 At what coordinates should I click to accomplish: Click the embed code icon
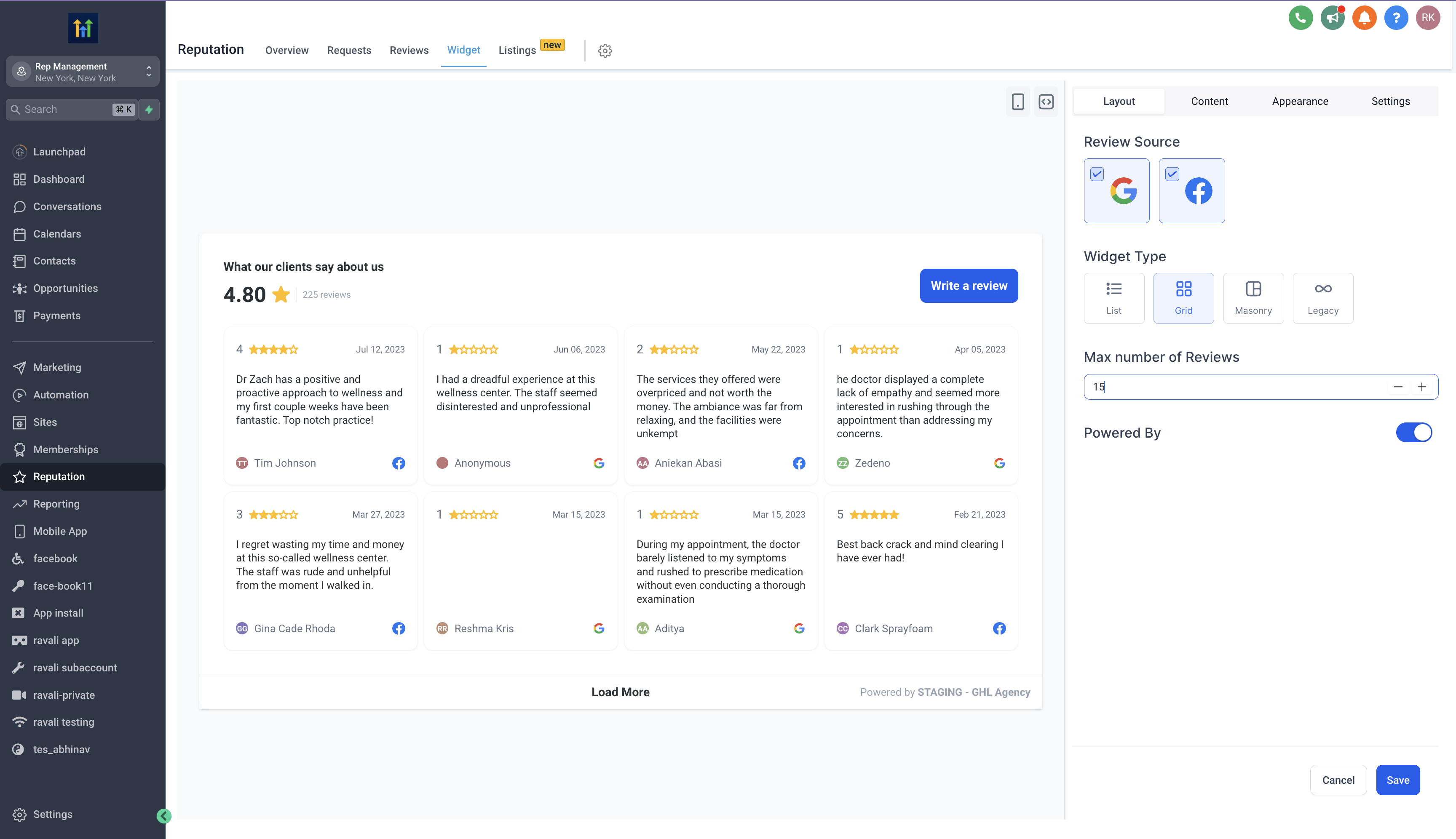pos(1046,102)
